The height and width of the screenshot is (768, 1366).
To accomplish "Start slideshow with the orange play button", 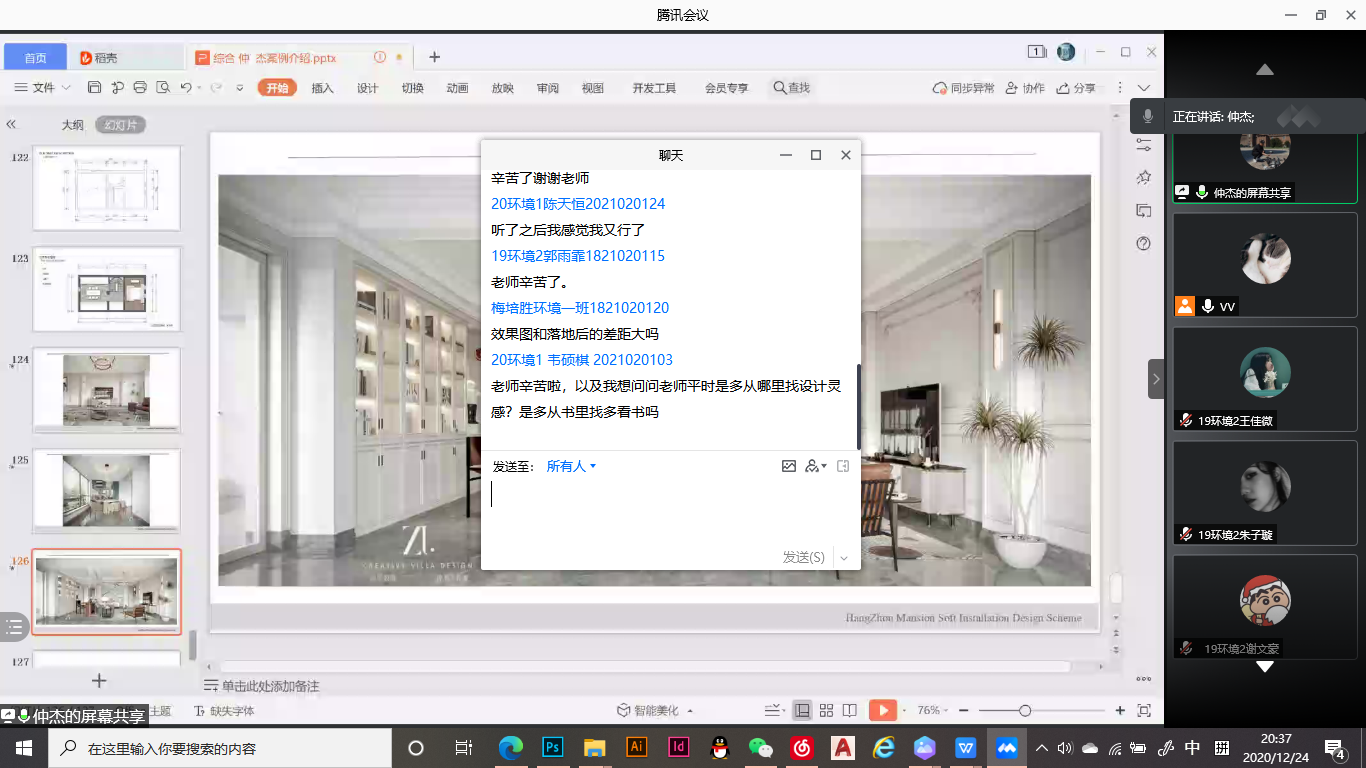I will (x=882, y=710).
